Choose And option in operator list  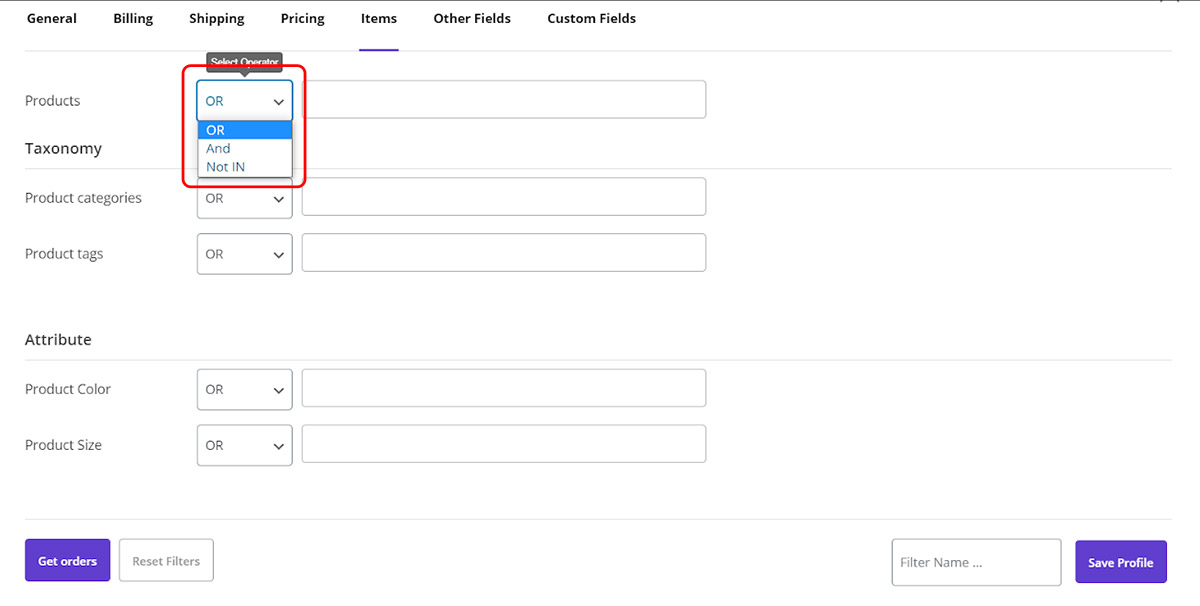(x=244, y=148)
